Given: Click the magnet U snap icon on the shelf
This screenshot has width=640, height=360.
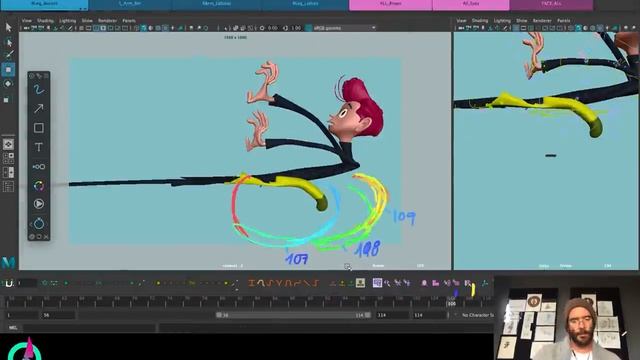Looking at the screenshot, I should tap(9, 283).
